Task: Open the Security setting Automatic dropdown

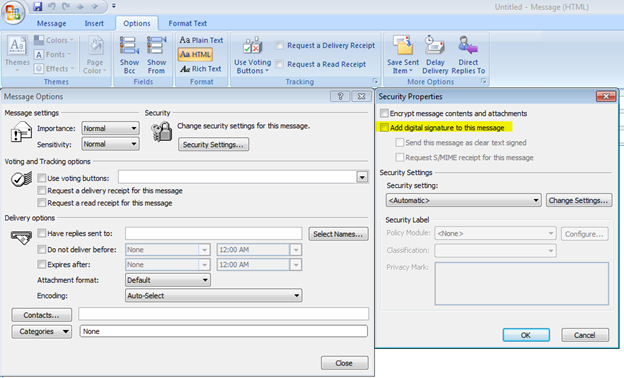Action: click(x=463, y=200)
